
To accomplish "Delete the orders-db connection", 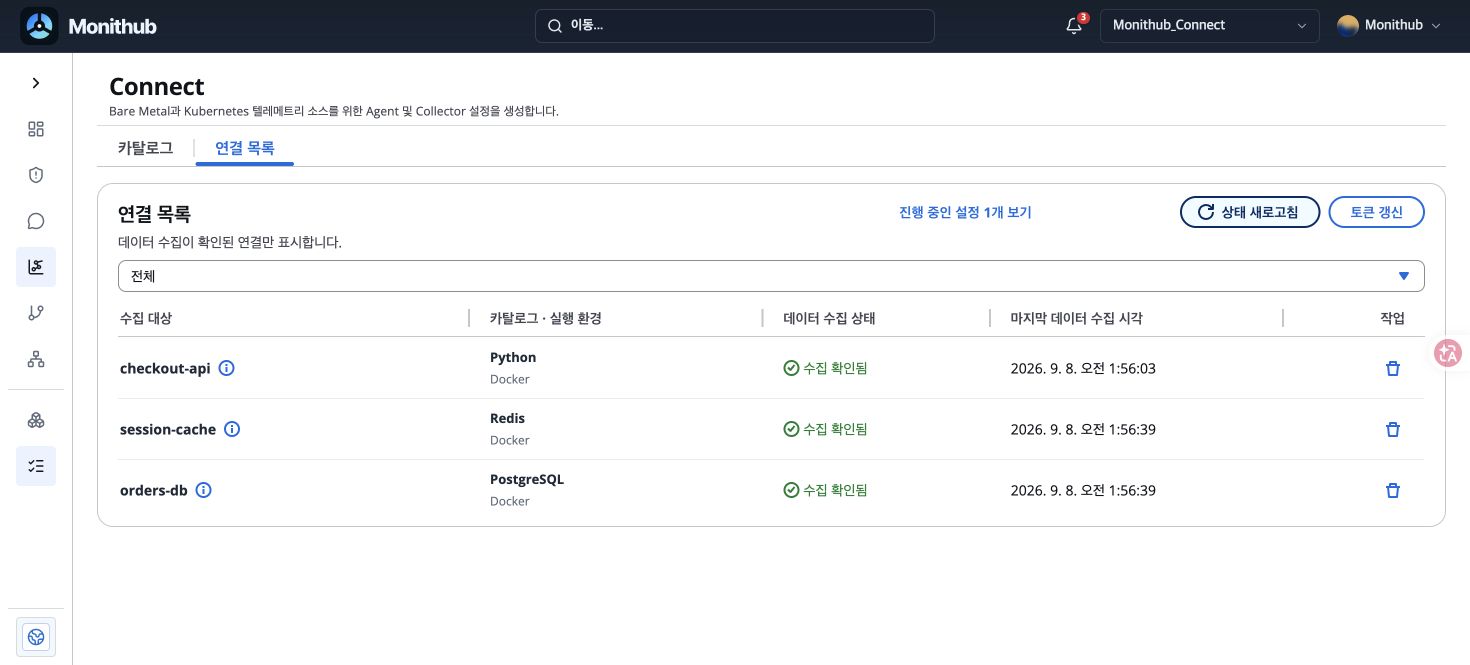I will (1392, 490).
